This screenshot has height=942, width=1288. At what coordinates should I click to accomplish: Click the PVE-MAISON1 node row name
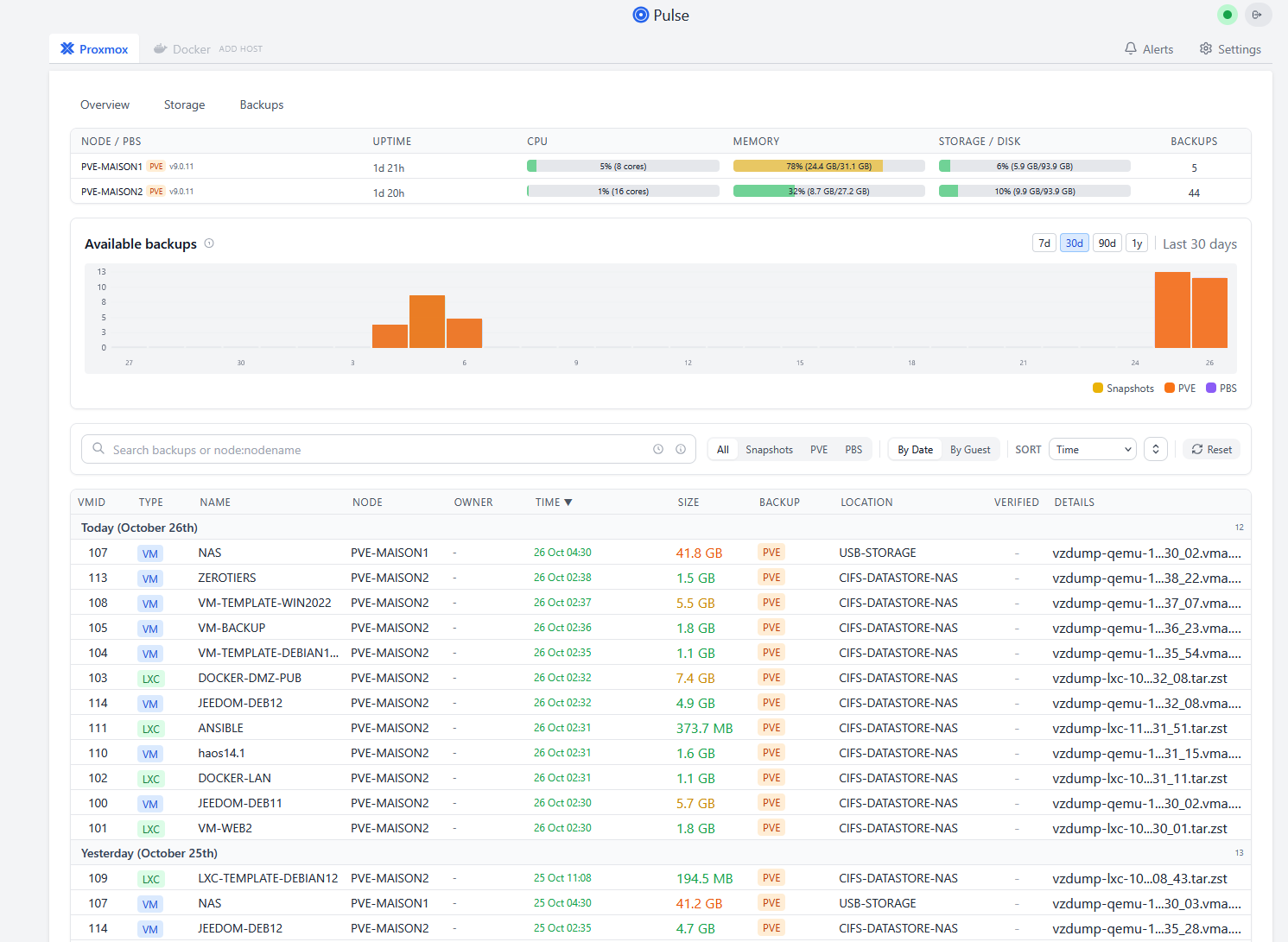click(111, 167)
